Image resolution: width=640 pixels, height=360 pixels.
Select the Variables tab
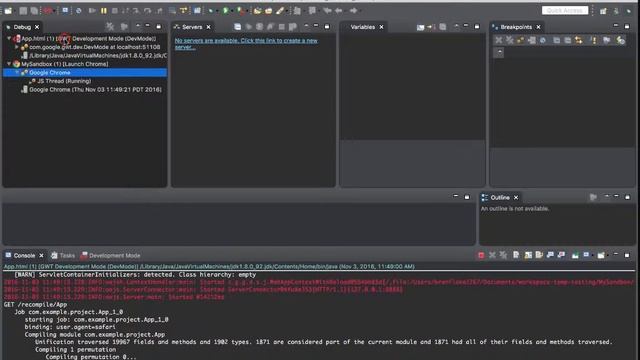click(x=362, y=27)
